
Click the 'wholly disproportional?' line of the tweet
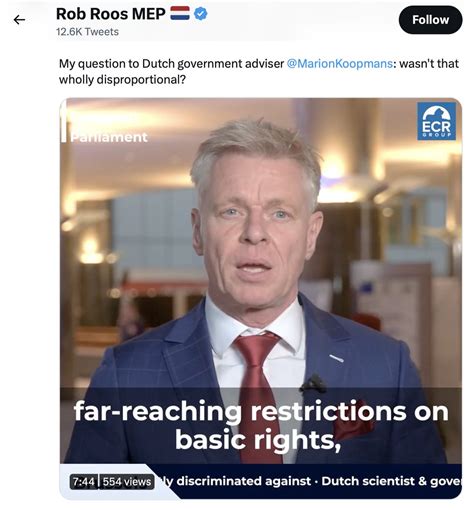[x=122, y=80]
